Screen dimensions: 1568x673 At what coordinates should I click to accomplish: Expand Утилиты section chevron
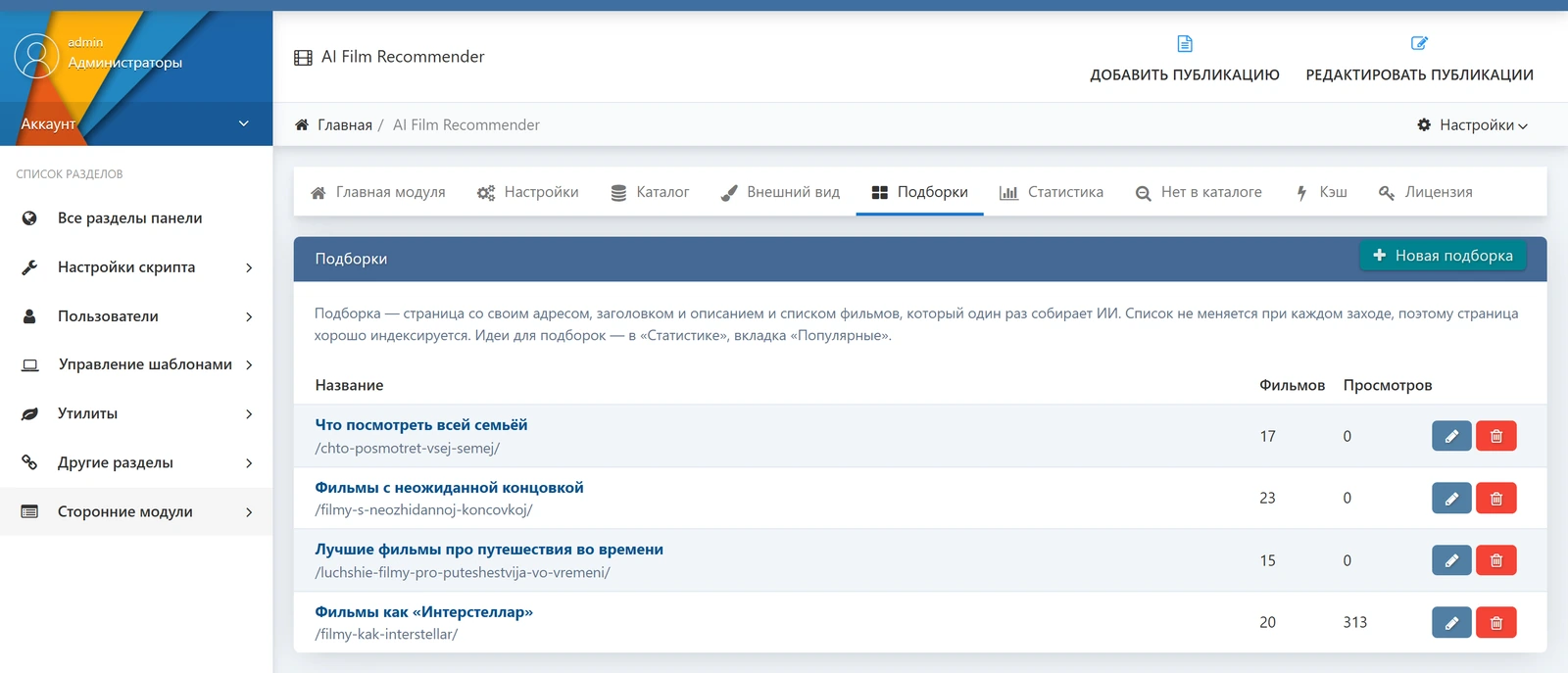pos(249,413)
